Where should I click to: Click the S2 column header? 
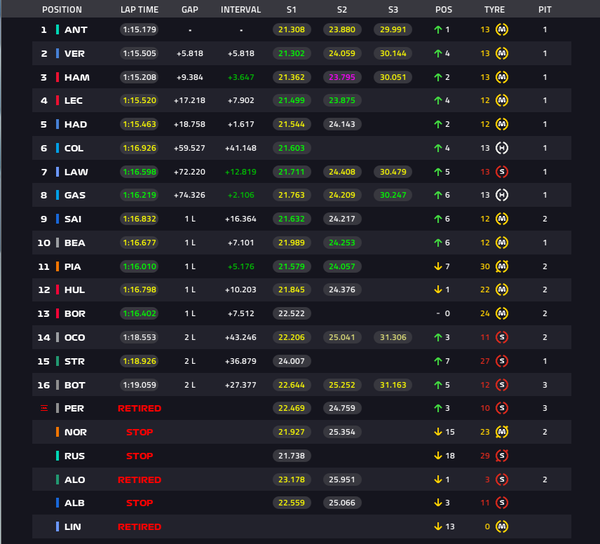[x=342, y=10]
